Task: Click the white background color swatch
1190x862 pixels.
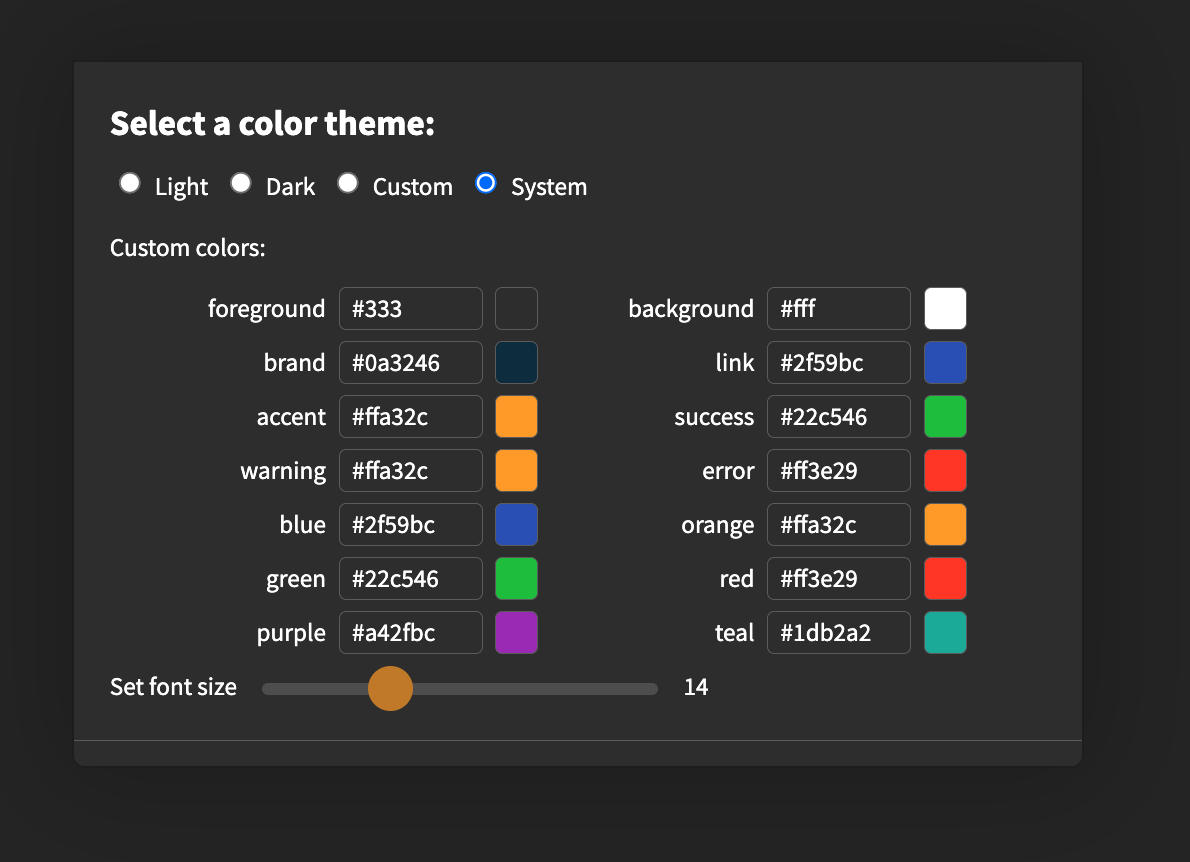Action: [945, 309]
